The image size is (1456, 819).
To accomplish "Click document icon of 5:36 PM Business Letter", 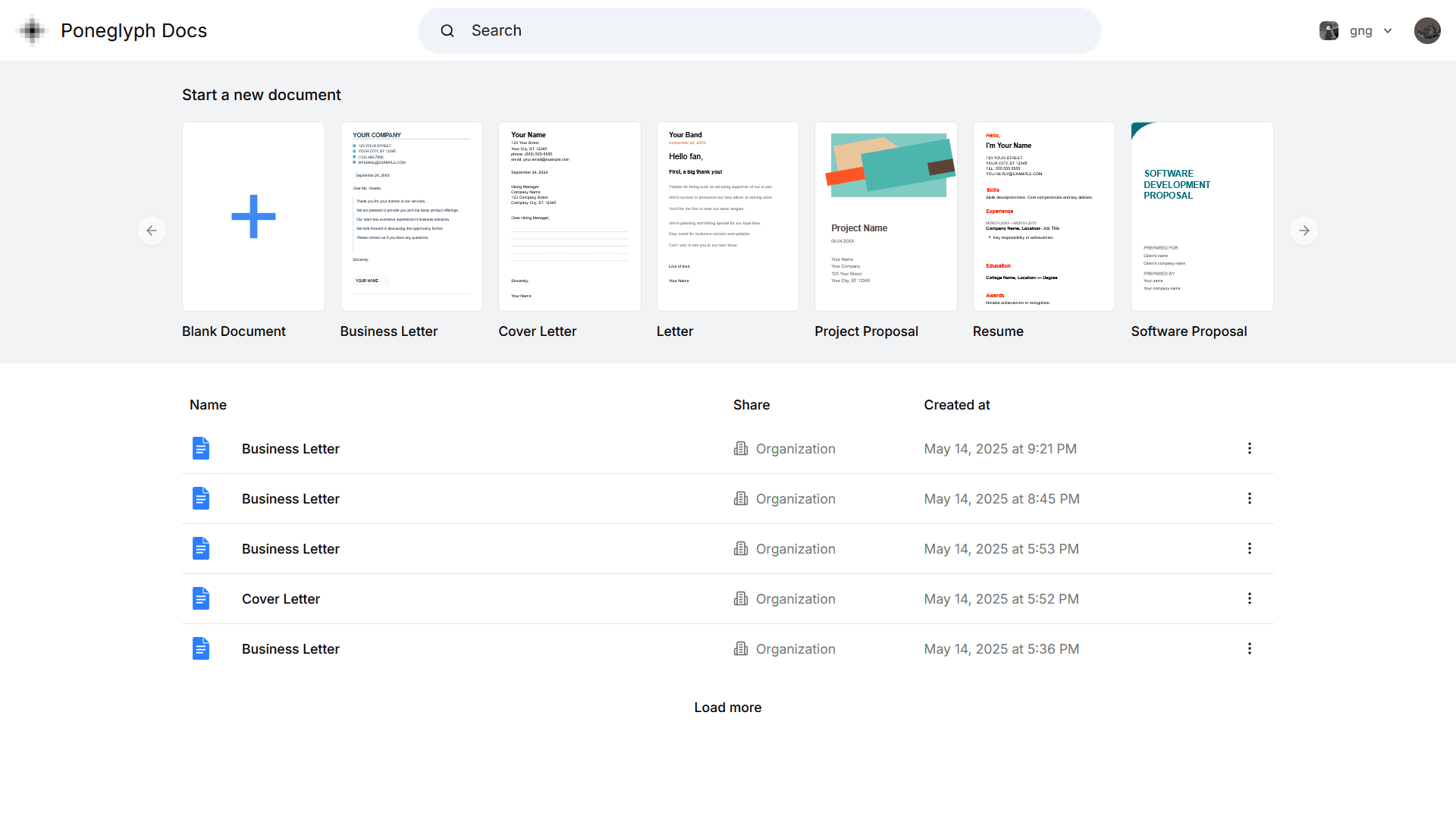I will [201, 648].
